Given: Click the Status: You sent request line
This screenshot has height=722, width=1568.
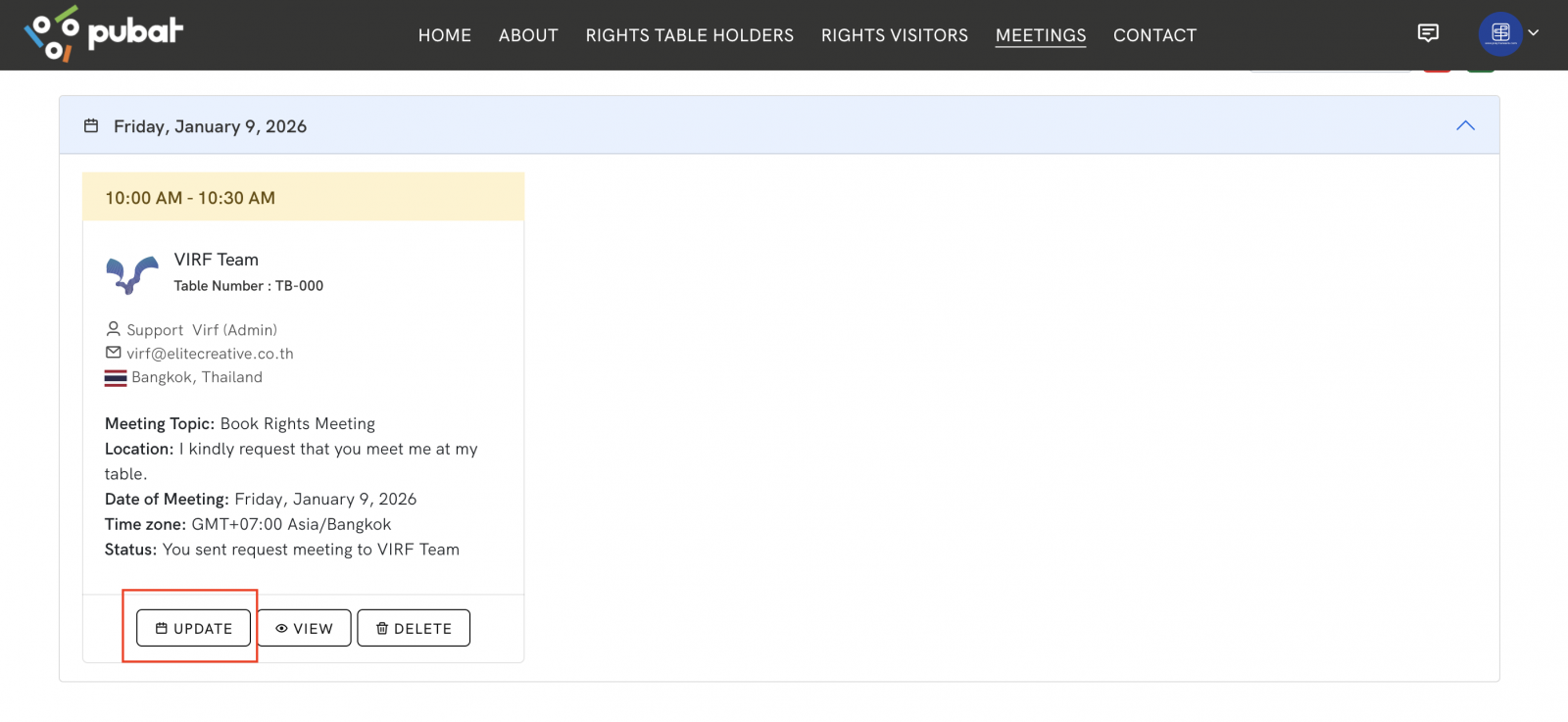Looking at the screenshot, I should (x=282, y=550).
